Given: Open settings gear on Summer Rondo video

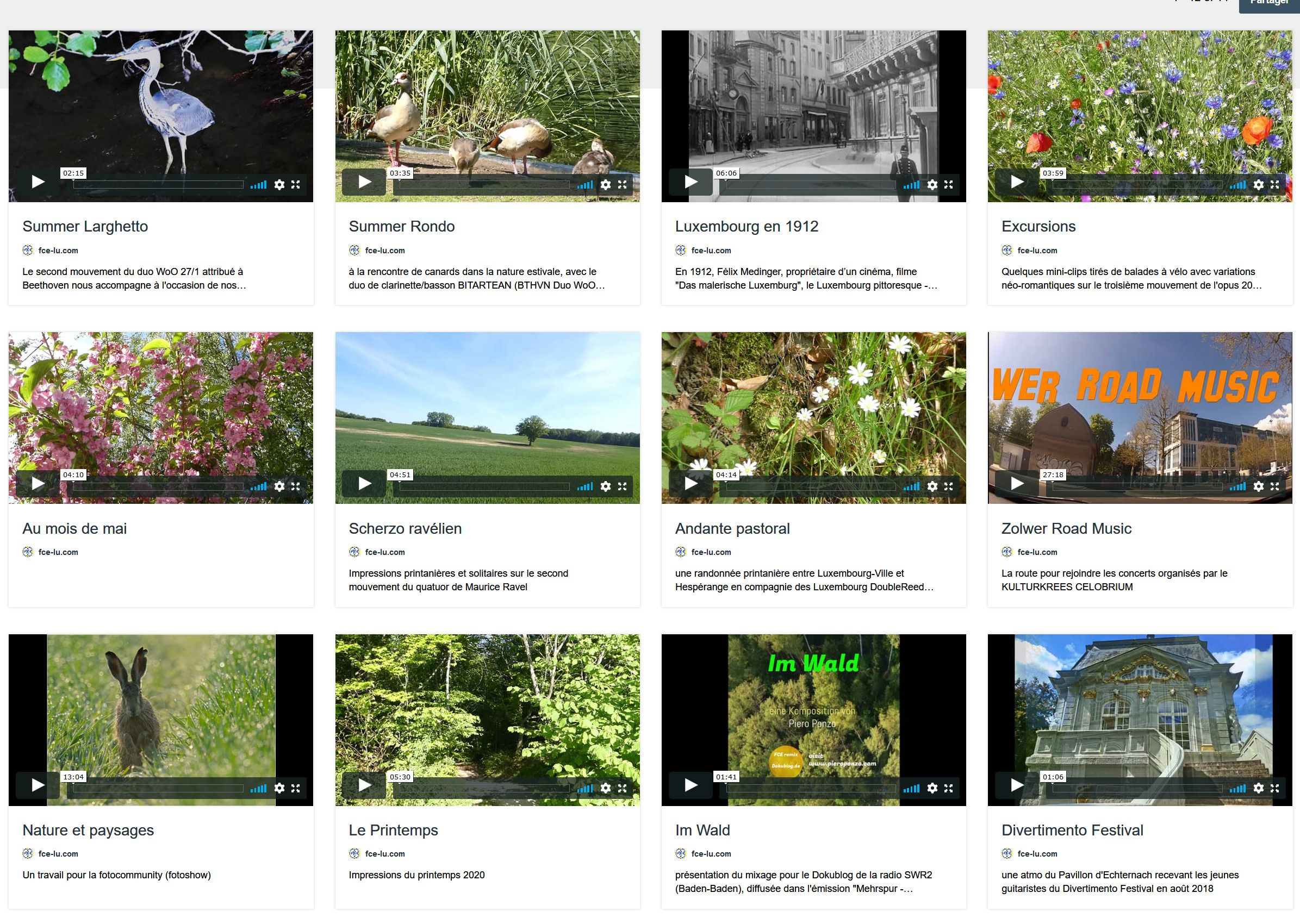Looking at the screenshot, I should click(606, 185).
